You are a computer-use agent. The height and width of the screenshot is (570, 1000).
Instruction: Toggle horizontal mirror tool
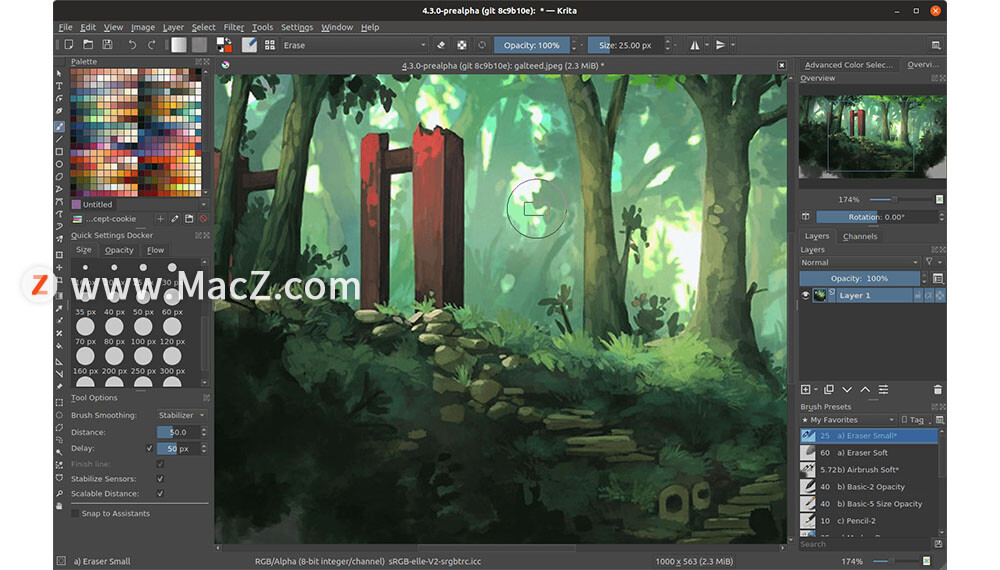point(695,45)
